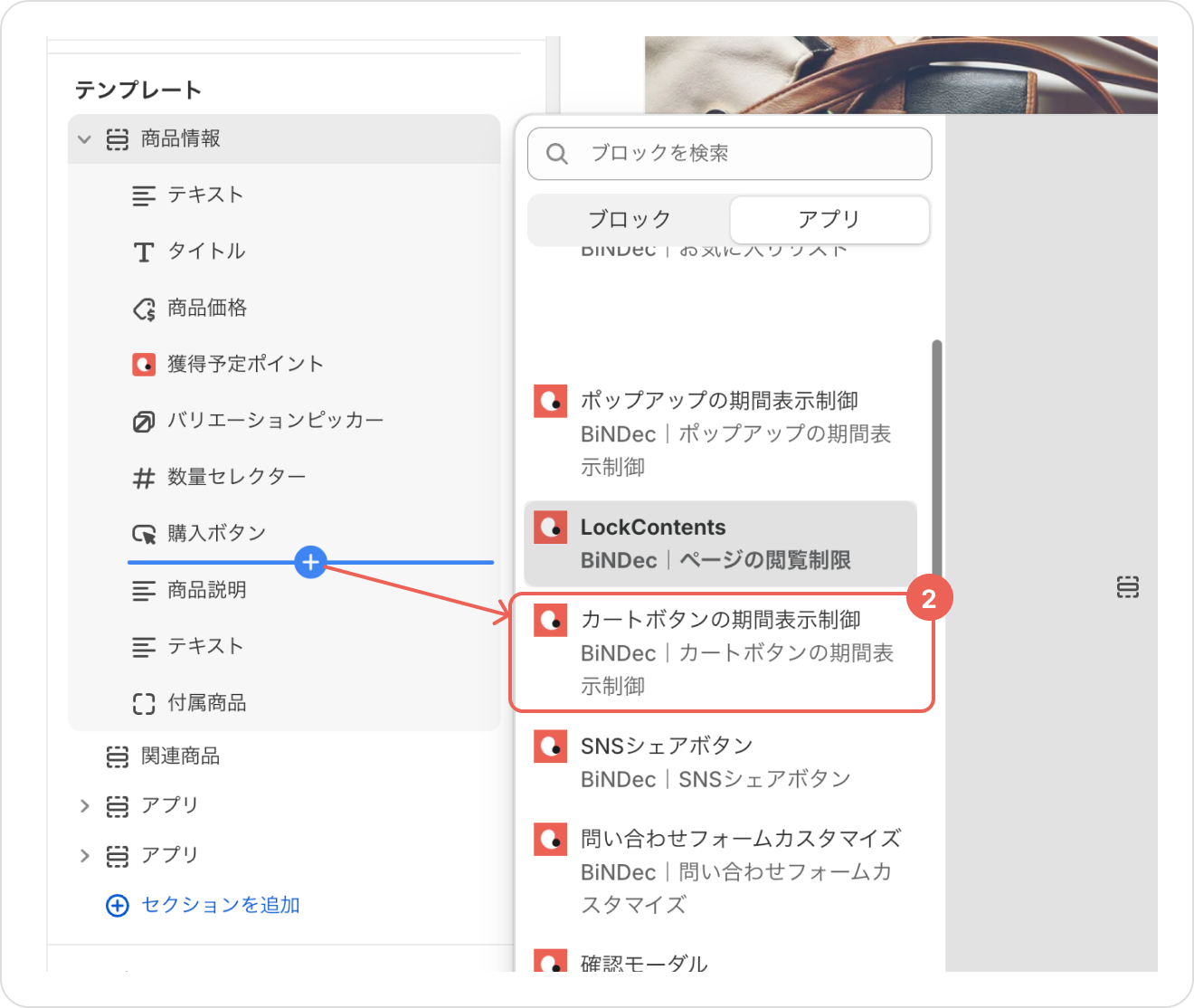
Task: Switch to the ブロック tab
Action: point(630,220)
